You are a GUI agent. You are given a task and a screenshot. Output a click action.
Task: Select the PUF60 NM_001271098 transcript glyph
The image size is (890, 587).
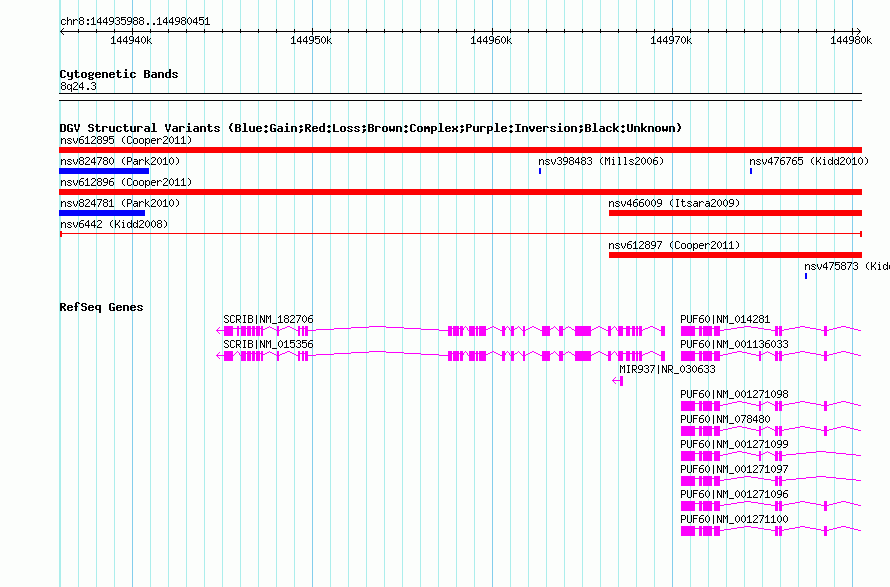point(771,406)
